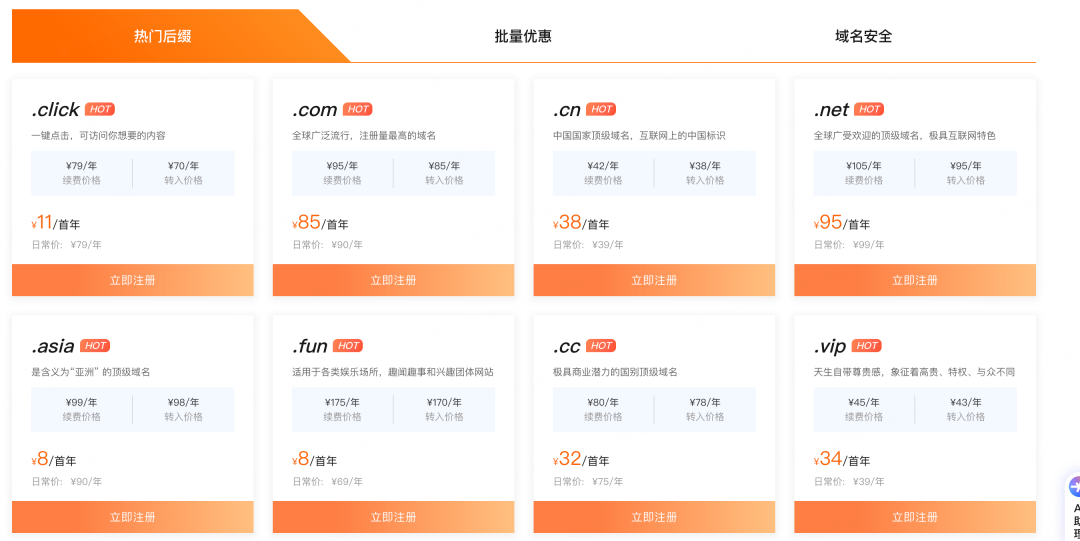The width and height of the screenshot is (1080, 541).
Task: Click the ¥95/首年 price on .net card
Action: click(x=842, y=223)
